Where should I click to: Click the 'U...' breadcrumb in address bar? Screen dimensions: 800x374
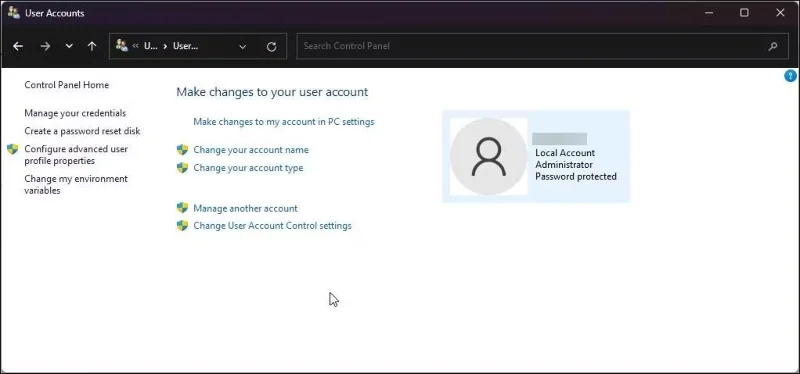point(151,46)
